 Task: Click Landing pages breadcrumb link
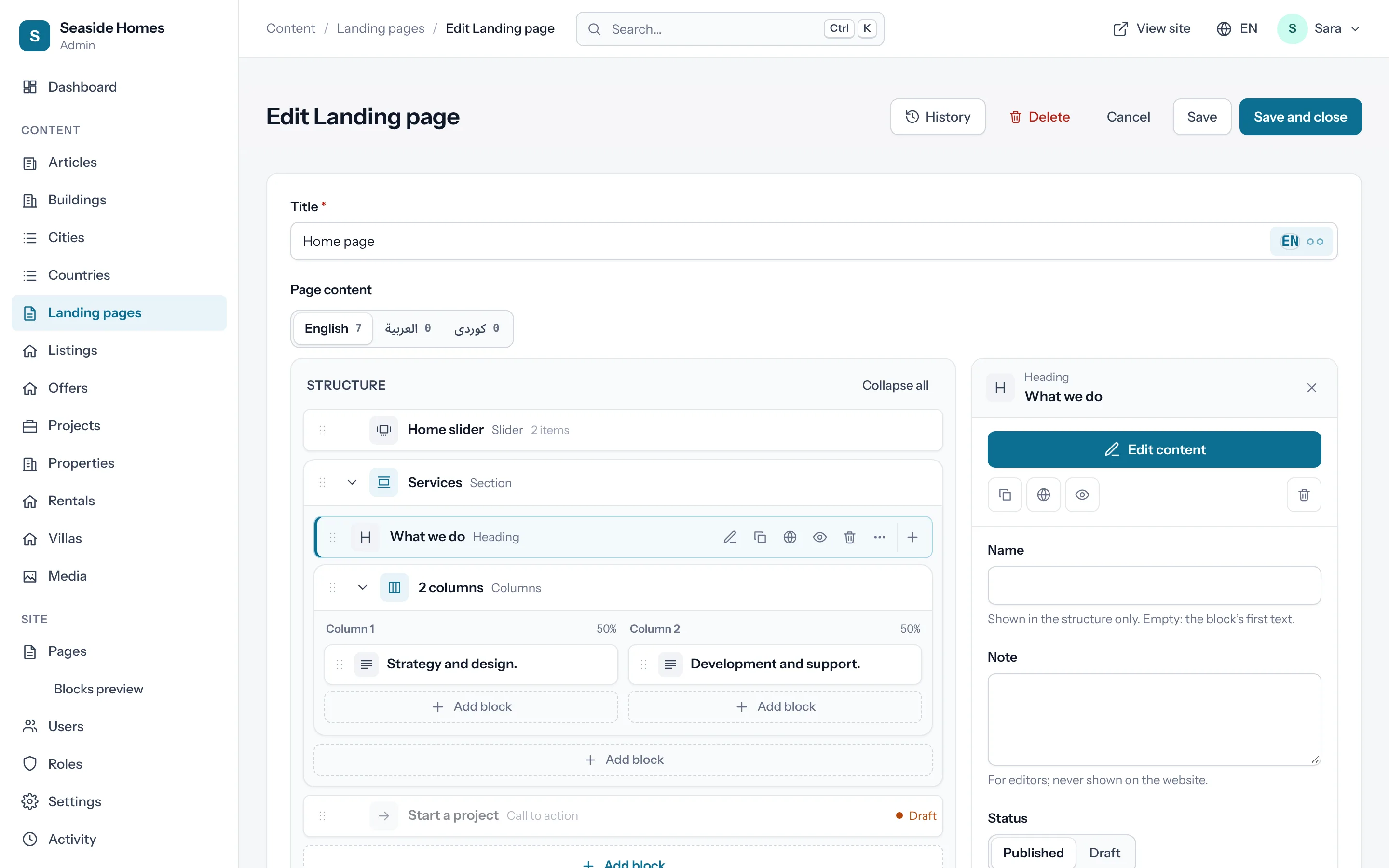(x=381, y=29)
